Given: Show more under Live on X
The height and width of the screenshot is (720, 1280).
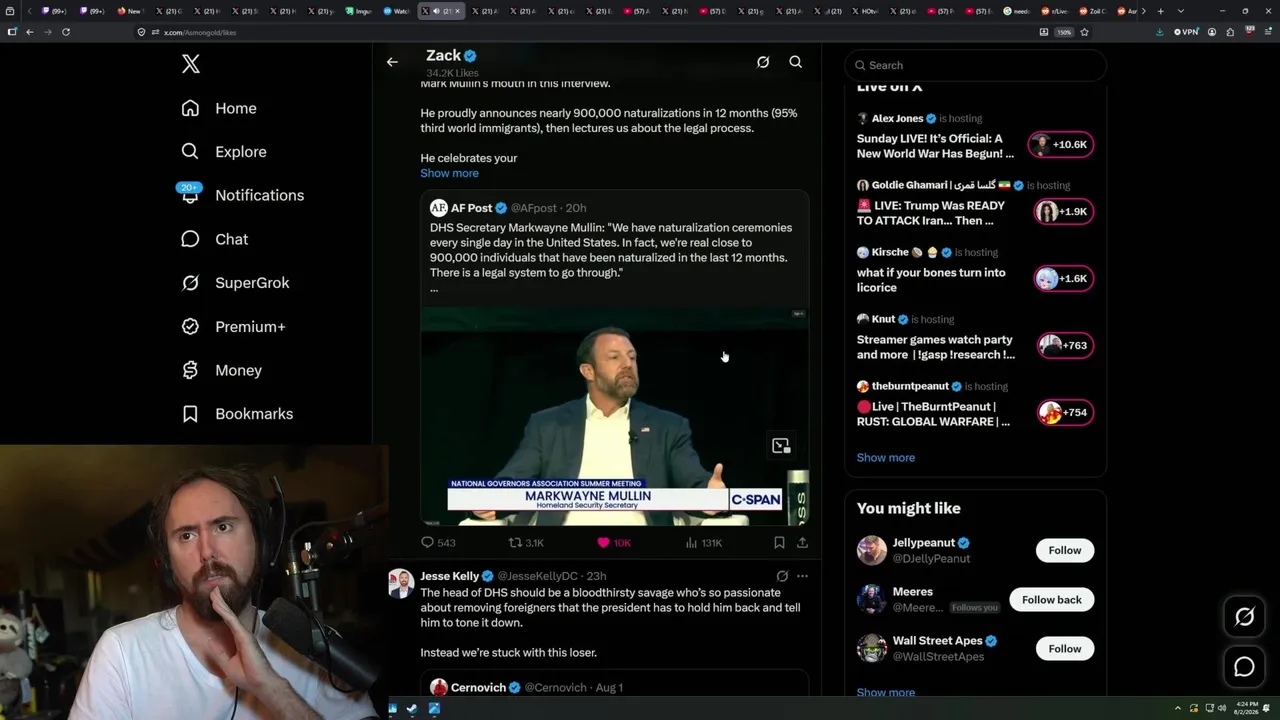Looking at the screenshot, I should pos(886,458).
